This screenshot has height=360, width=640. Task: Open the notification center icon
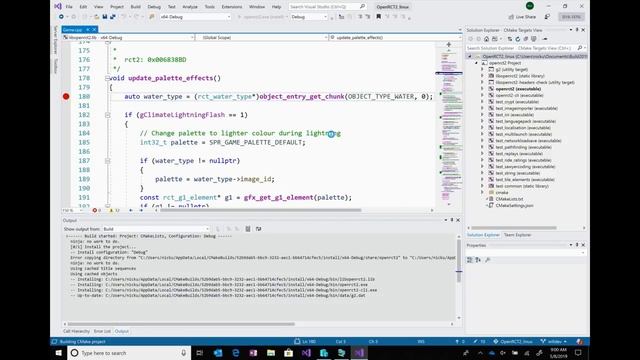[x=578, y=353]
